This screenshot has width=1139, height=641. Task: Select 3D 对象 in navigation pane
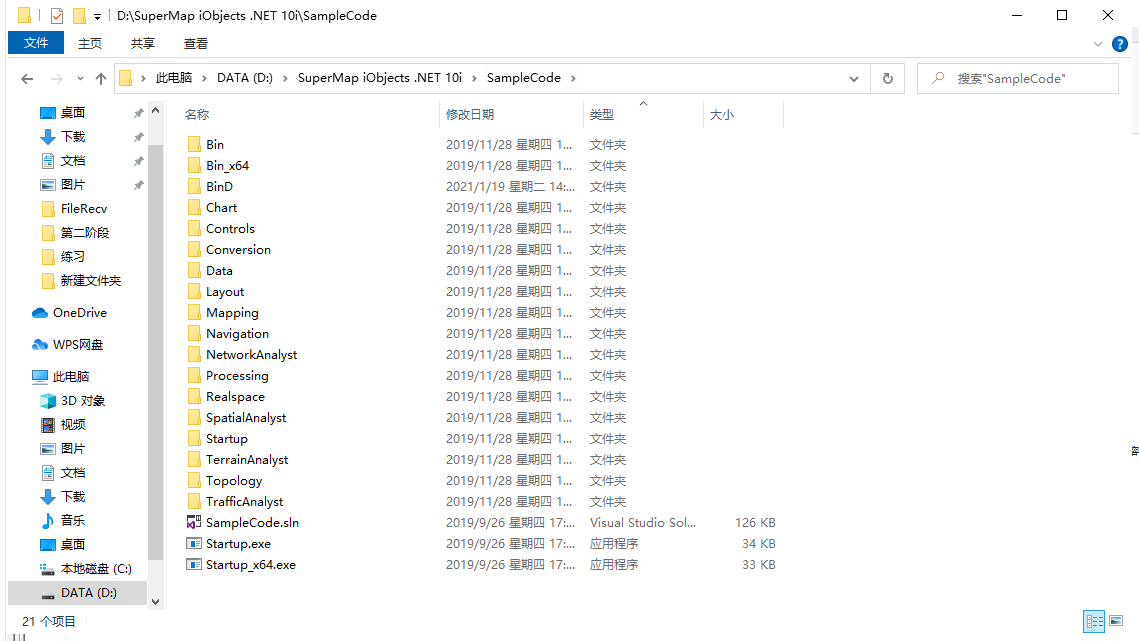73,400
